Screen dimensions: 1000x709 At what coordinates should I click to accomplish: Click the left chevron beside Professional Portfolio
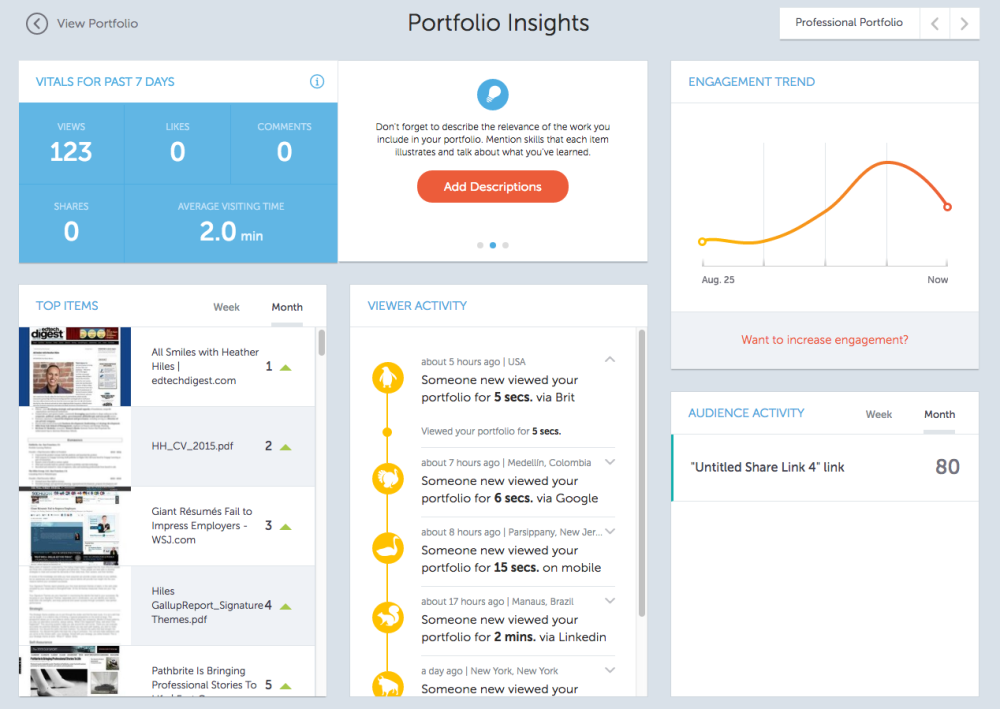click(x=936, y=23)
